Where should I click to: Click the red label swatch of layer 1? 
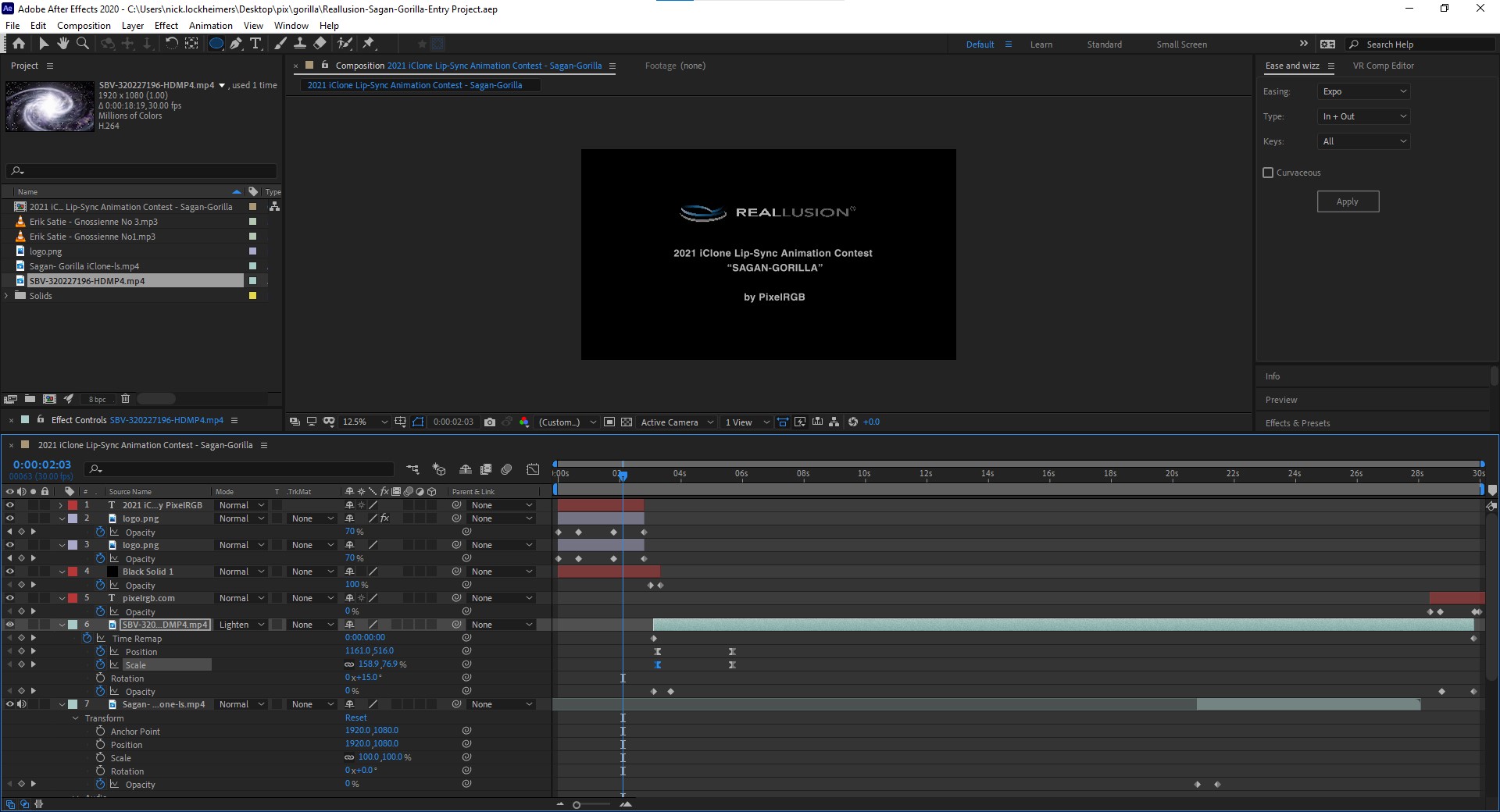(x=73, y=505)
